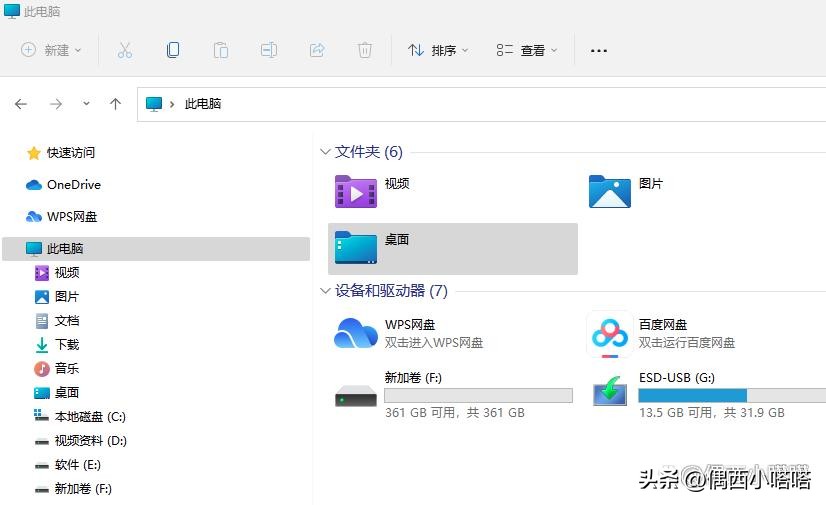Open 桌面 in sidebar tree
The height and width of the screenshot is (505, 826).
[57, 393]
